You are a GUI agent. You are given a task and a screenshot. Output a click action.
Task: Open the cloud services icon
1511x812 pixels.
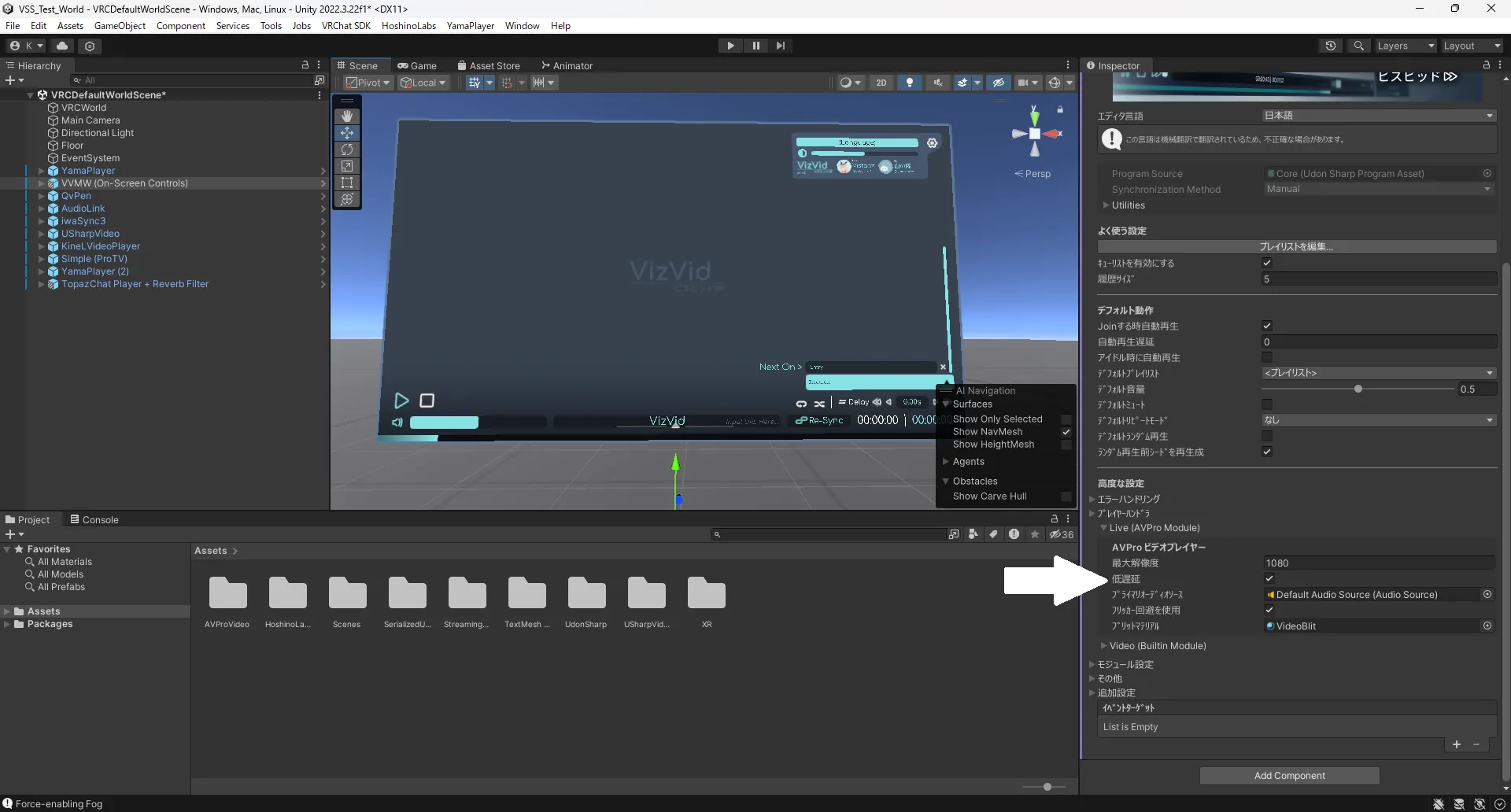click(62, 46)
